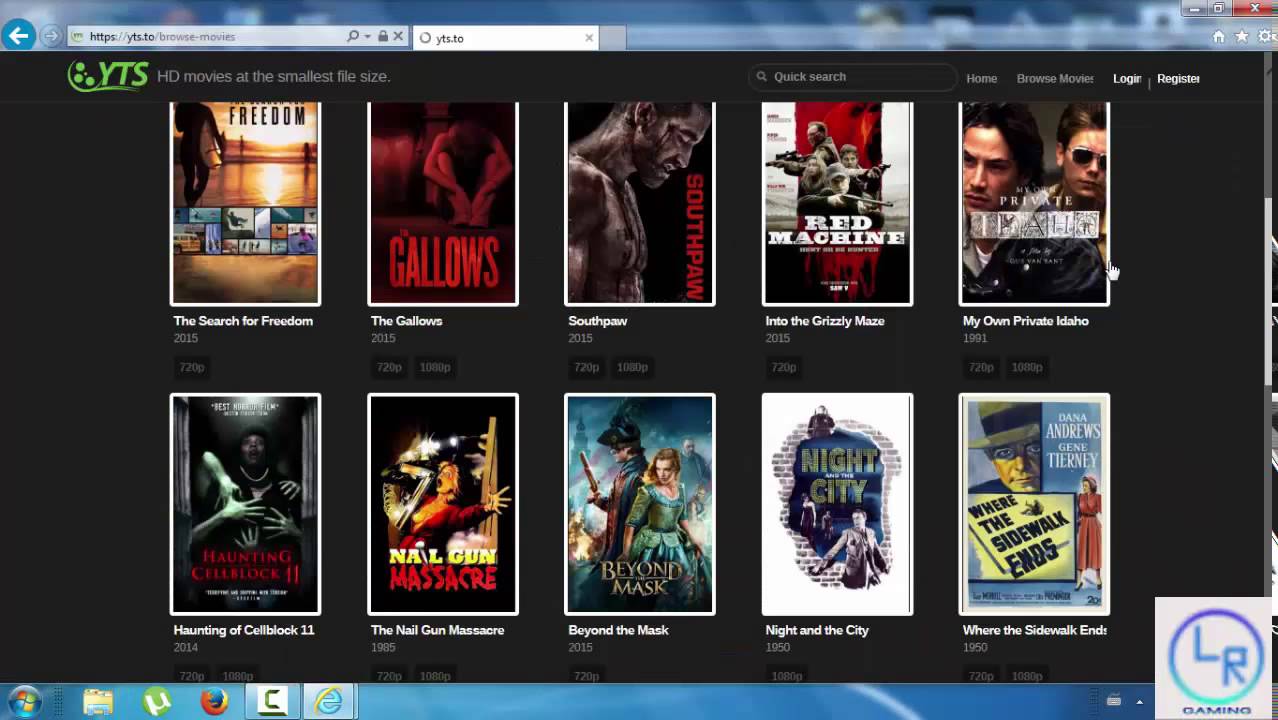Select 1080p quality for Southpaw

tap(632, 367)
